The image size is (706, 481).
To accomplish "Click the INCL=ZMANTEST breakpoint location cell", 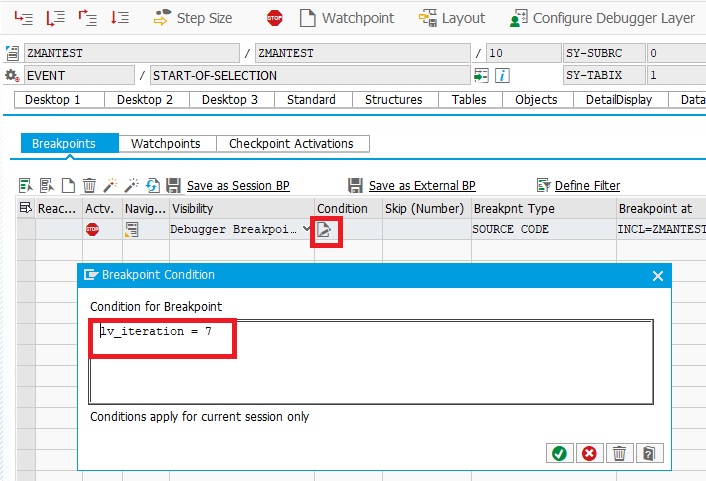I will [661, 229].
